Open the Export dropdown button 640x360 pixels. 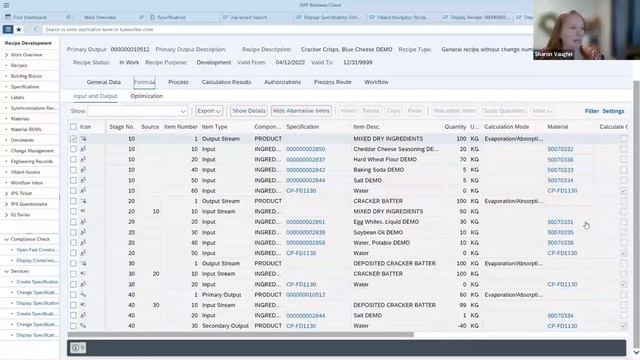tap(209, 111)
